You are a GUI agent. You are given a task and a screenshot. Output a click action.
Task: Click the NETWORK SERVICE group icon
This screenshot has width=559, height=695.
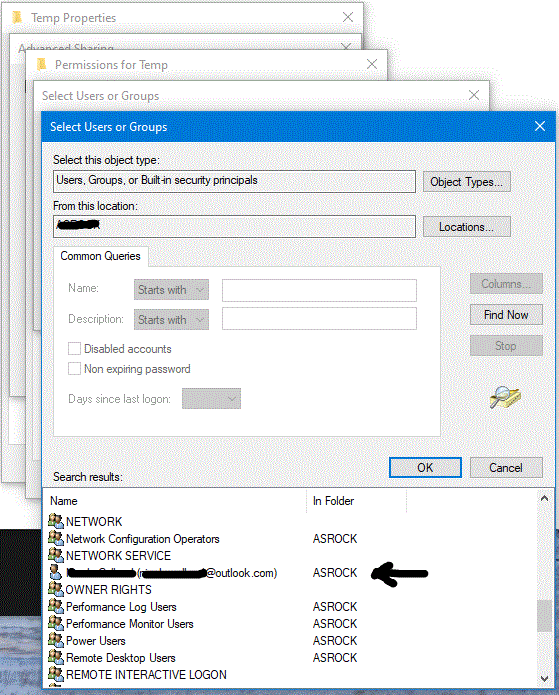pos(55,555)
